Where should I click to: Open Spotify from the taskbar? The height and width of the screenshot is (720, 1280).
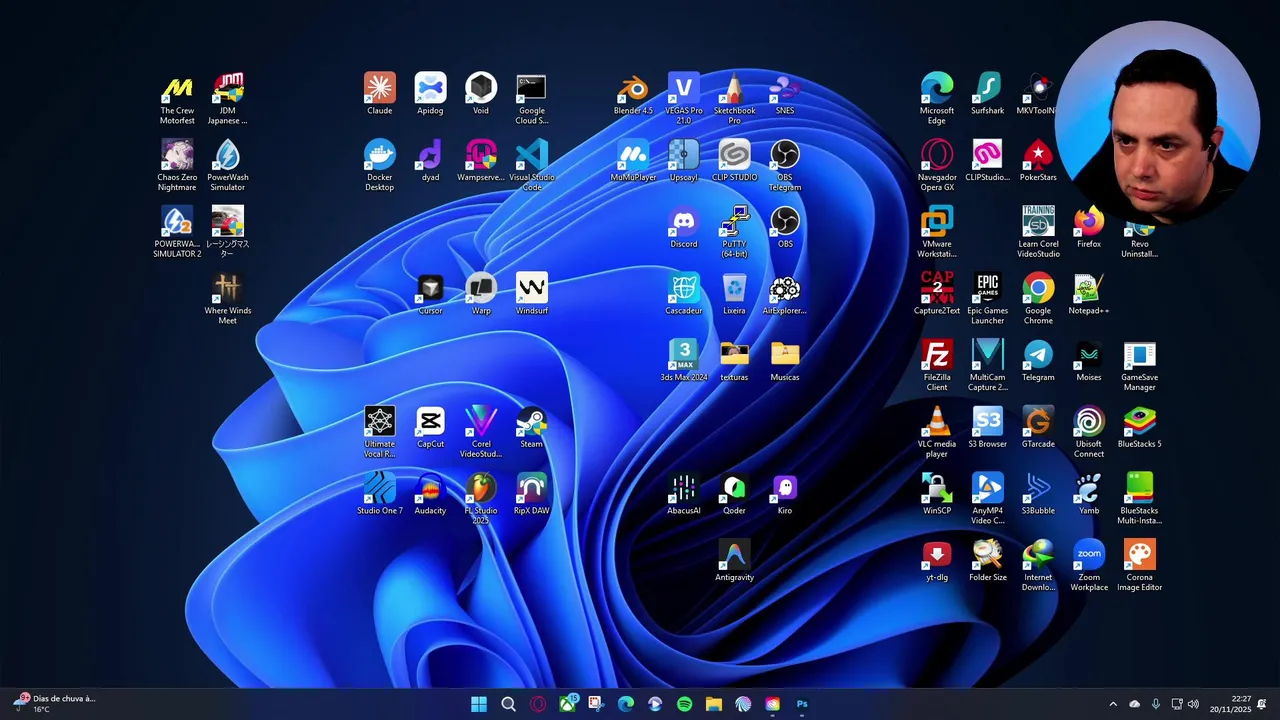coord(684,704)
